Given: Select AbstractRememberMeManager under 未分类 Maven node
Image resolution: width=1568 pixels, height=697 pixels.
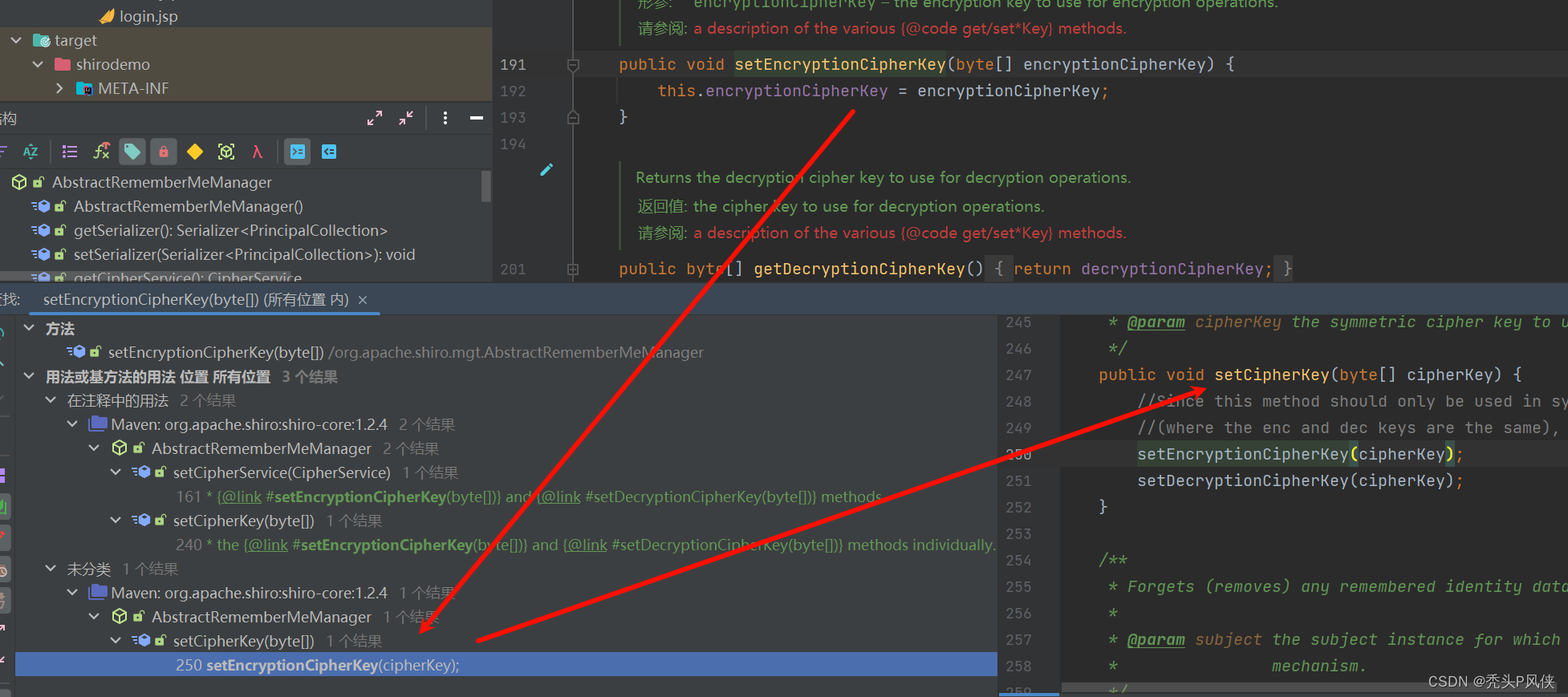Looking at the screenshot, I should [x=262, y=617].
